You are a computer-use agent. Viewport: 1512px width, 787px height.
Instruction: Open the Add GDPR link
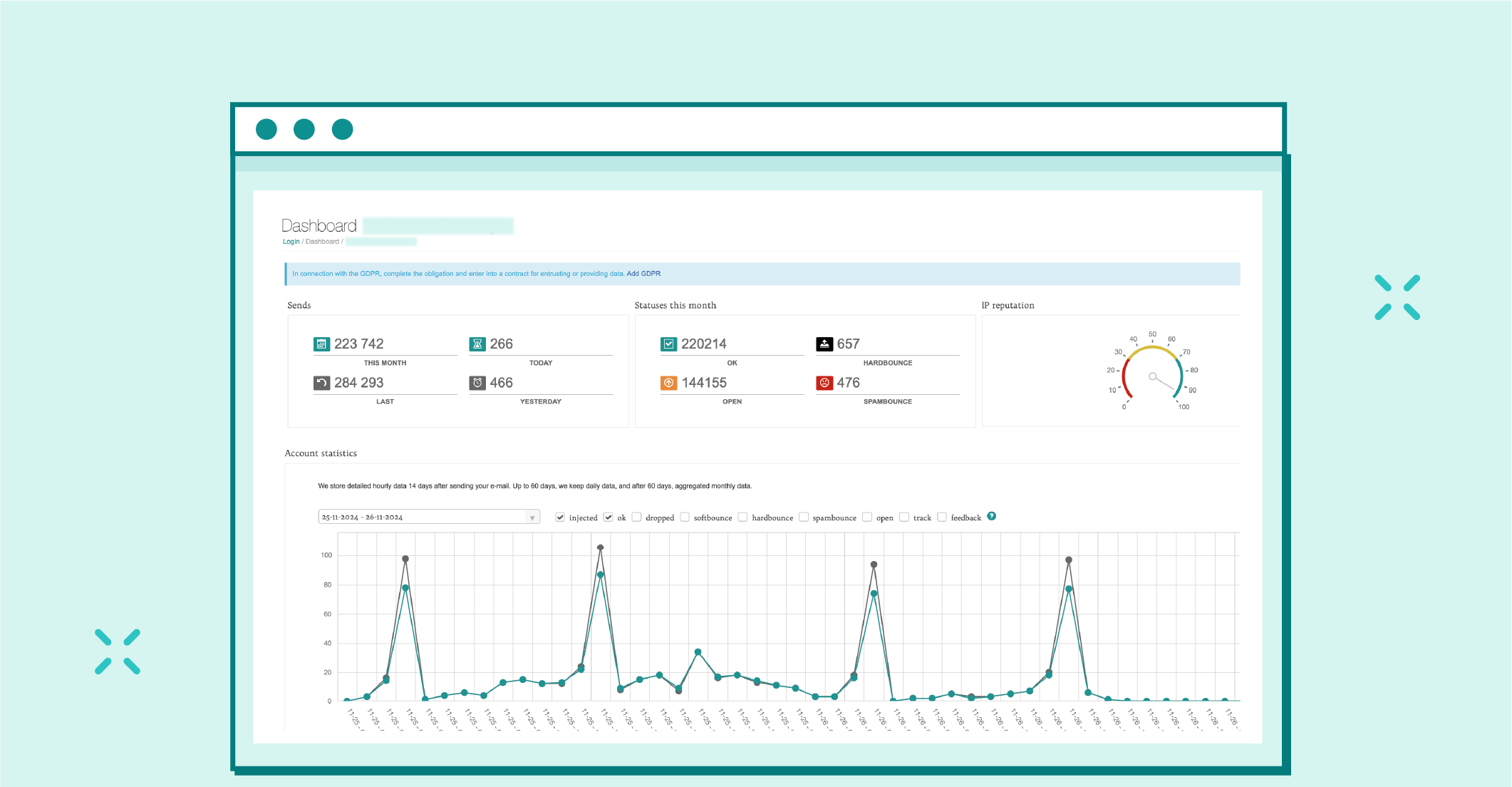pyautogui.click(x=643, y=274)
